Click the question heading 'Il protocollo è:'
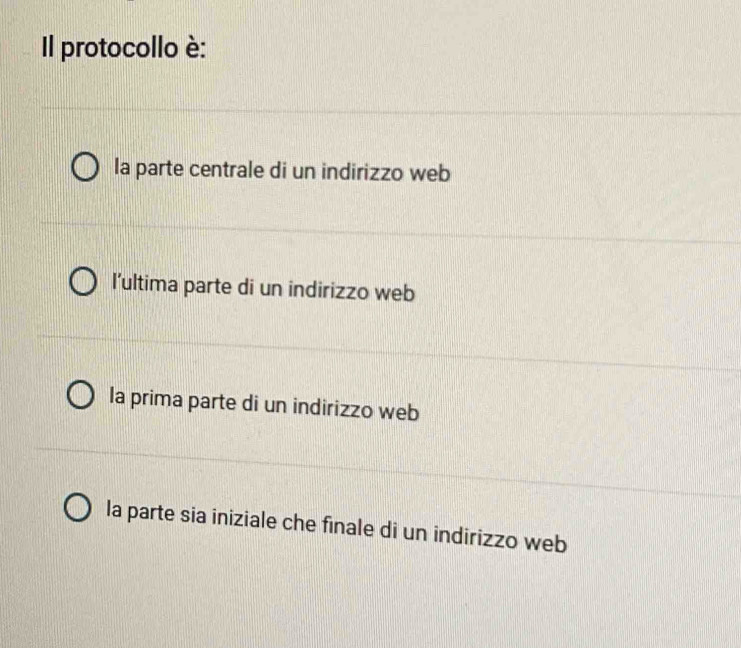 (125, 47)
